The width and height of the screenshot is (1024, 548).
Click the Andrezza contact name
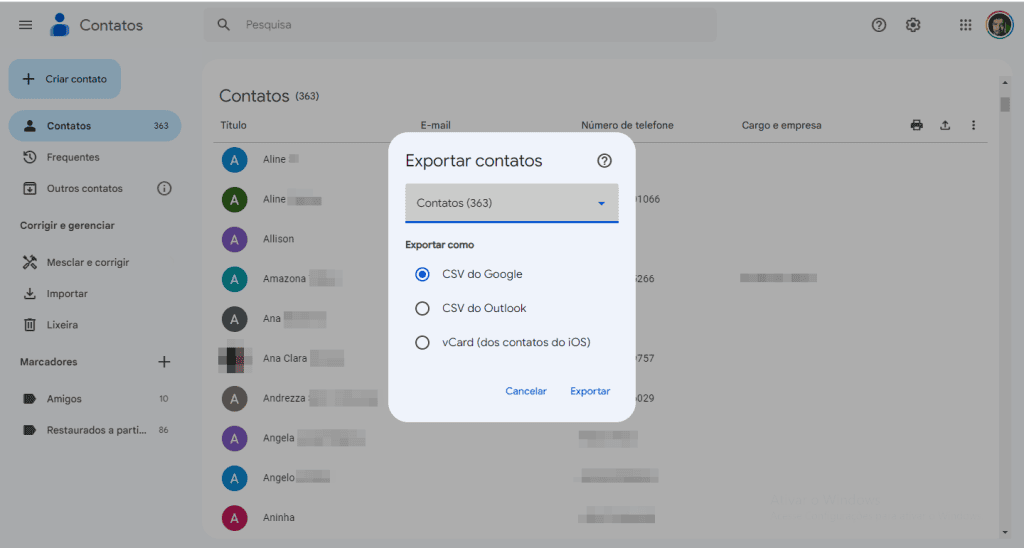(x=284, y=398)
